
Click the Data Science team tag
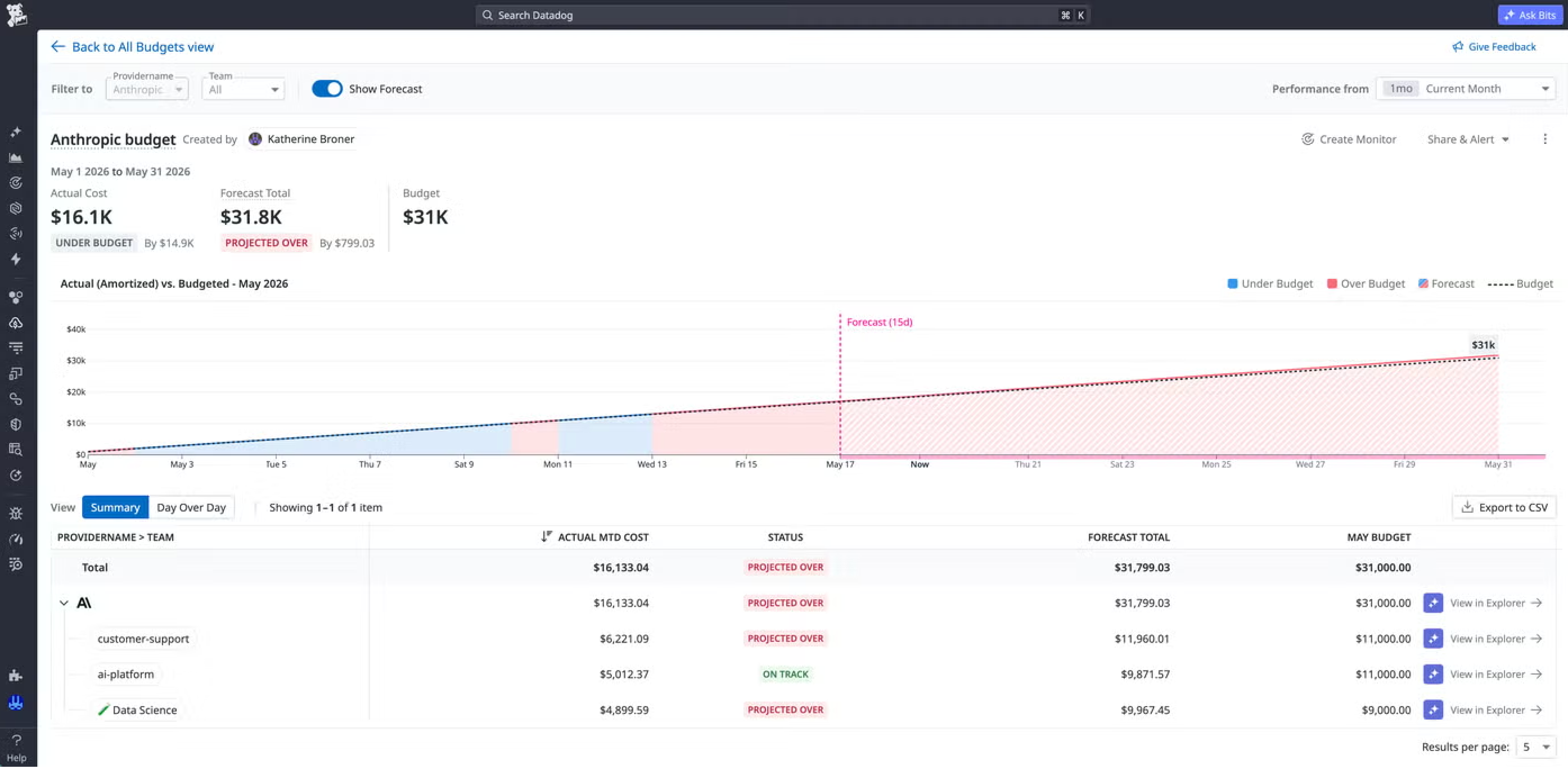coord(138,710)
